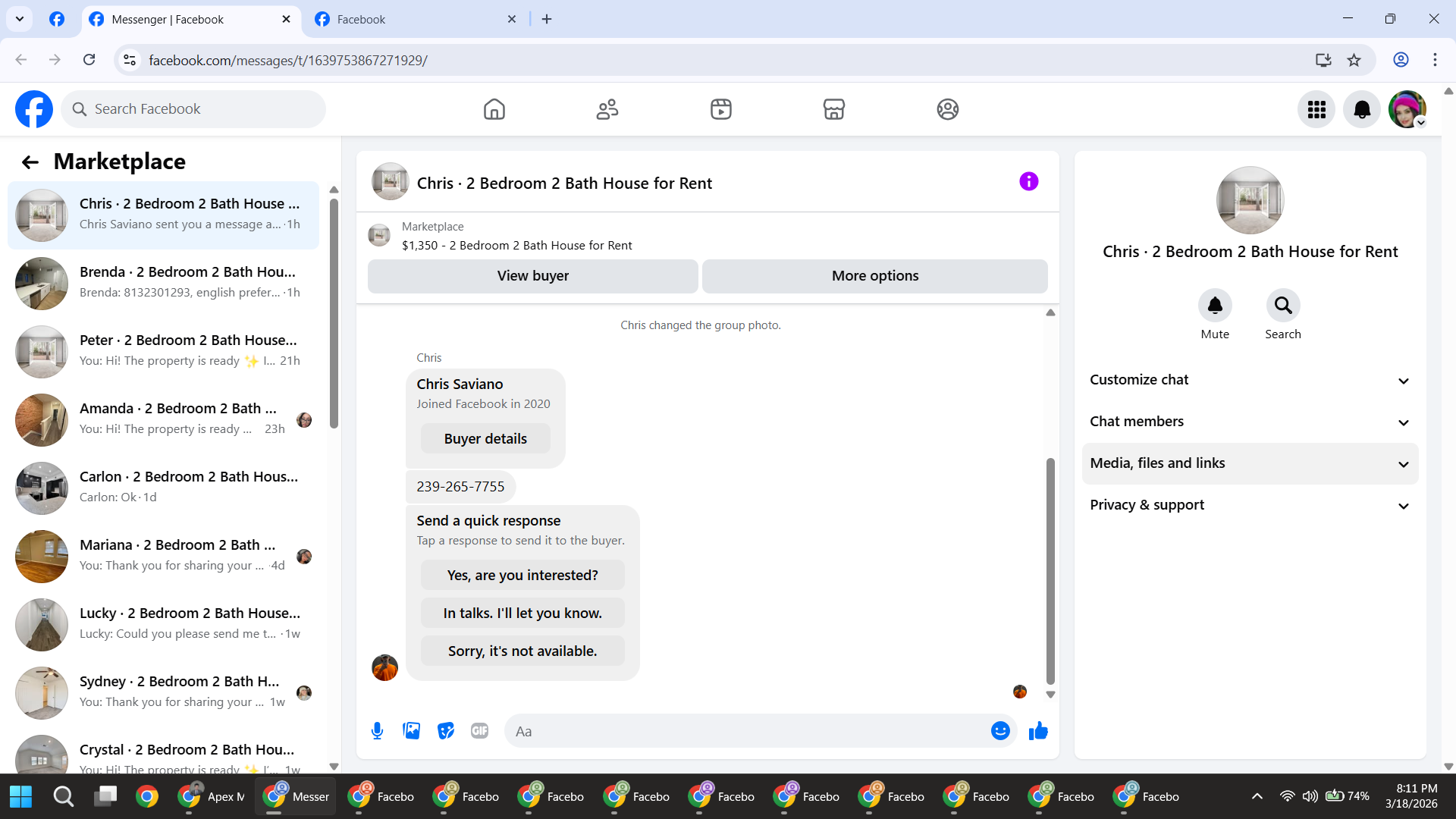The height and width of the screenshot is (819, 1456).
Task: Open the GIF picker icon
Action: point(479,731)
